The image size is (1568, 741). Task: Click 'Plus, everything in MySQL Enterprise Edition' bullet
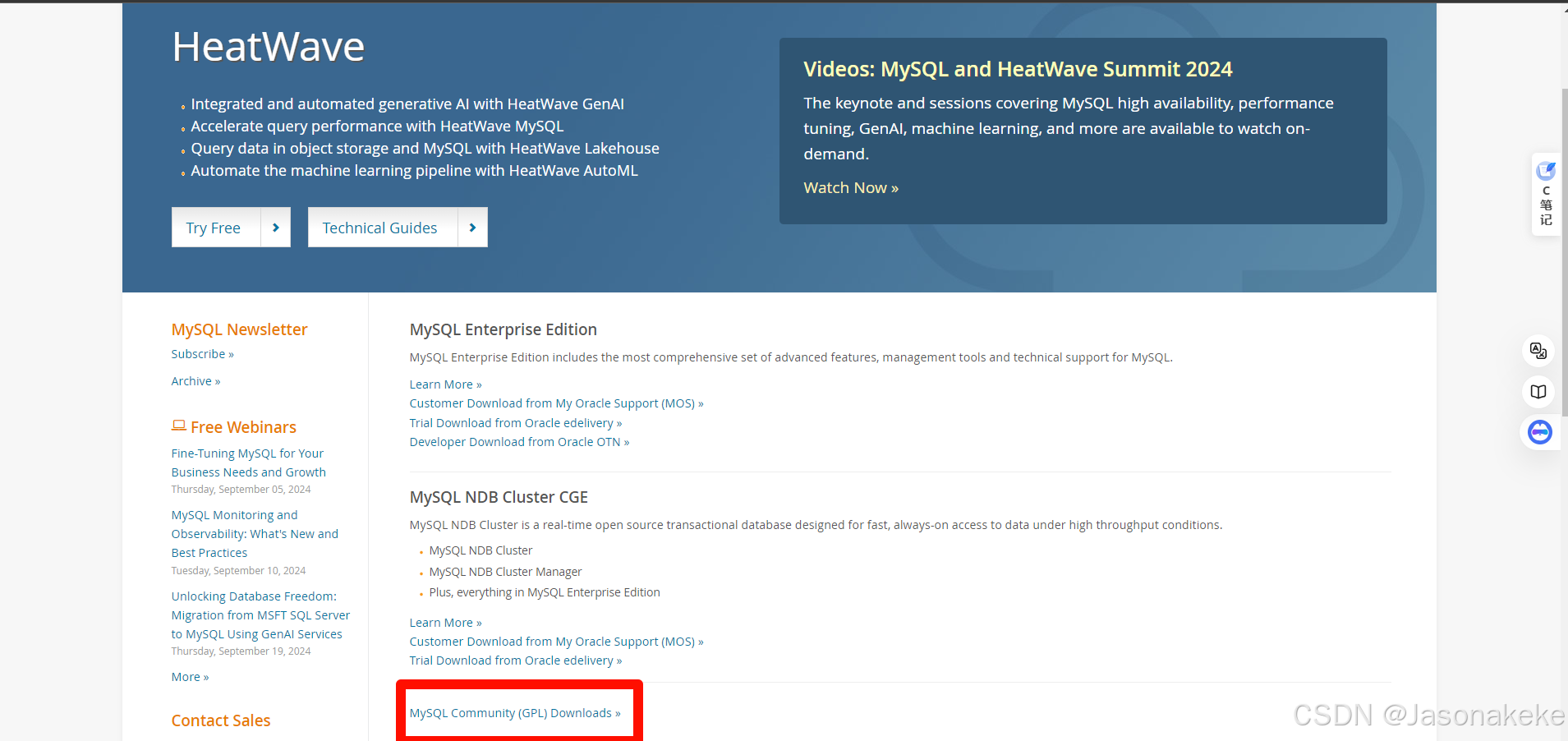click(545, 592)
